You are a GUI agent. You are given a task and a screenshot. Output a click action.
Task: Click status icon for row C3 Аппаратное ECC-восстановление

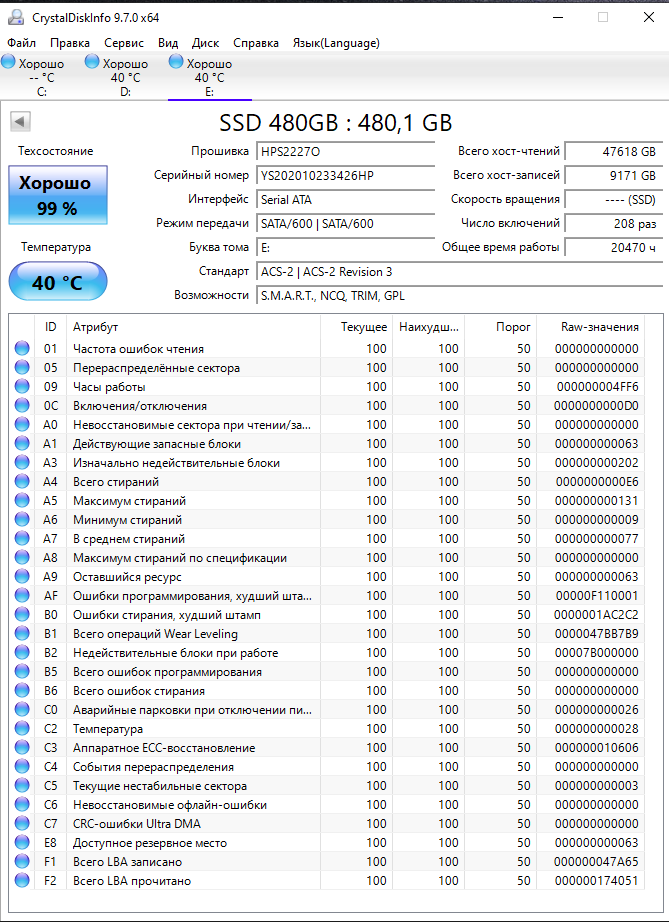click(22, 747)
